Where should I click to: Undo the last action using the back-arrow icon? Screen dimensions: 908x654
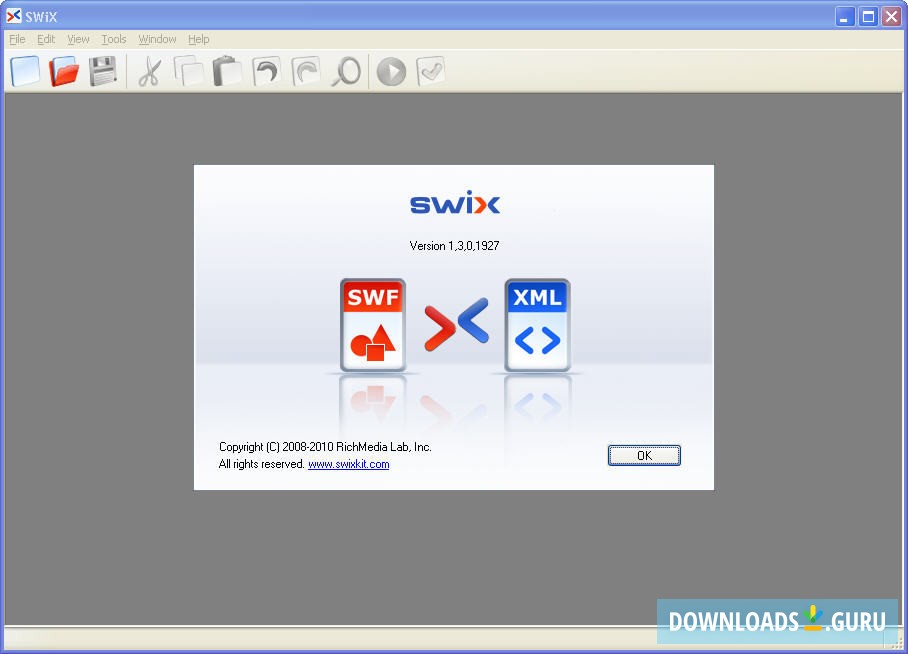tap(266, 71)
